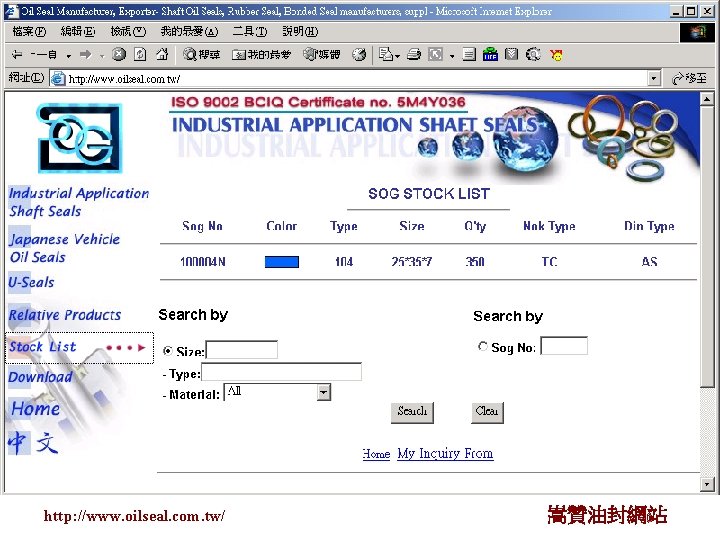720x540 pixels.
Task: Click the Windows logo throbber icon
Action: 697,32
